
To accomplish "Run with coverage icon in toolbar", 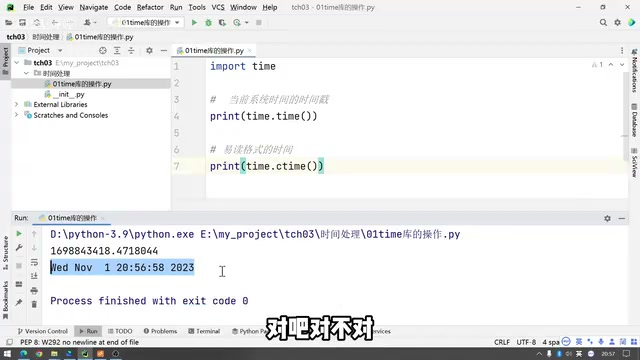I will 222,22.
